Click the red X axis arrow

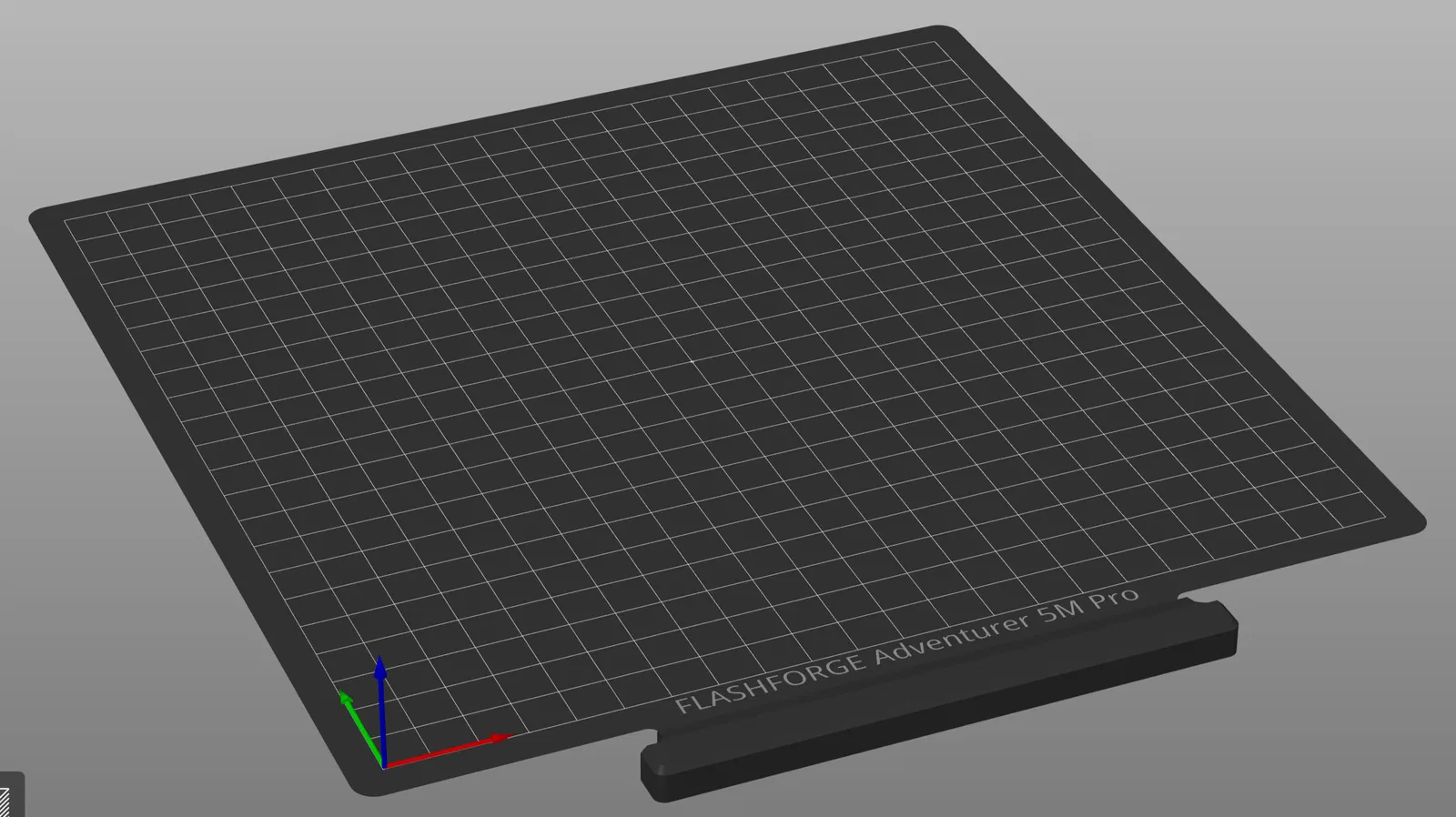click(x=448, y=751)
